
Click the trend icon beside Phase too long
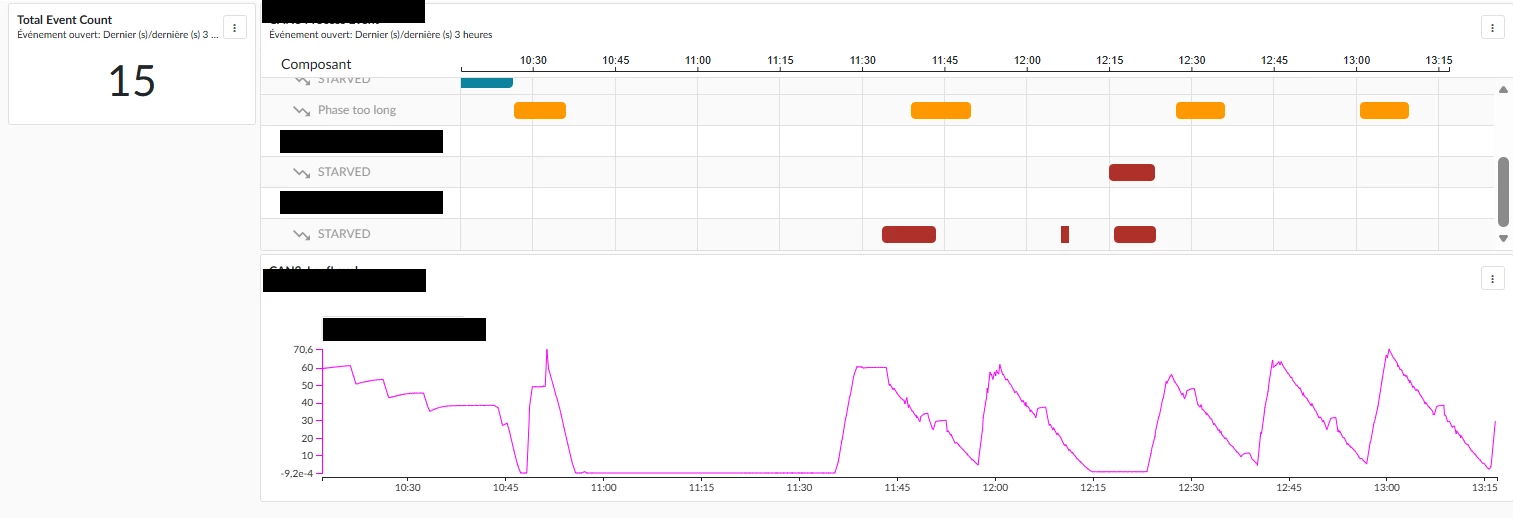click(301, 110)
